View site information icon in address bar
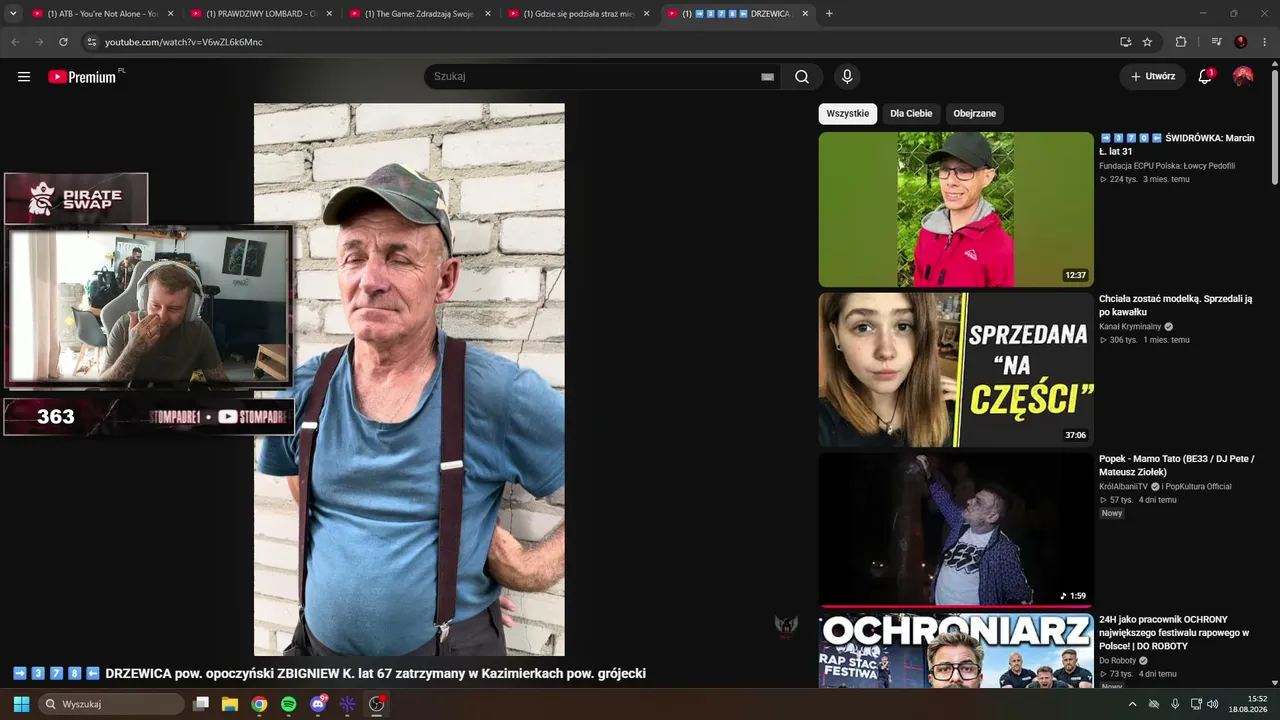 coord(91,42)
